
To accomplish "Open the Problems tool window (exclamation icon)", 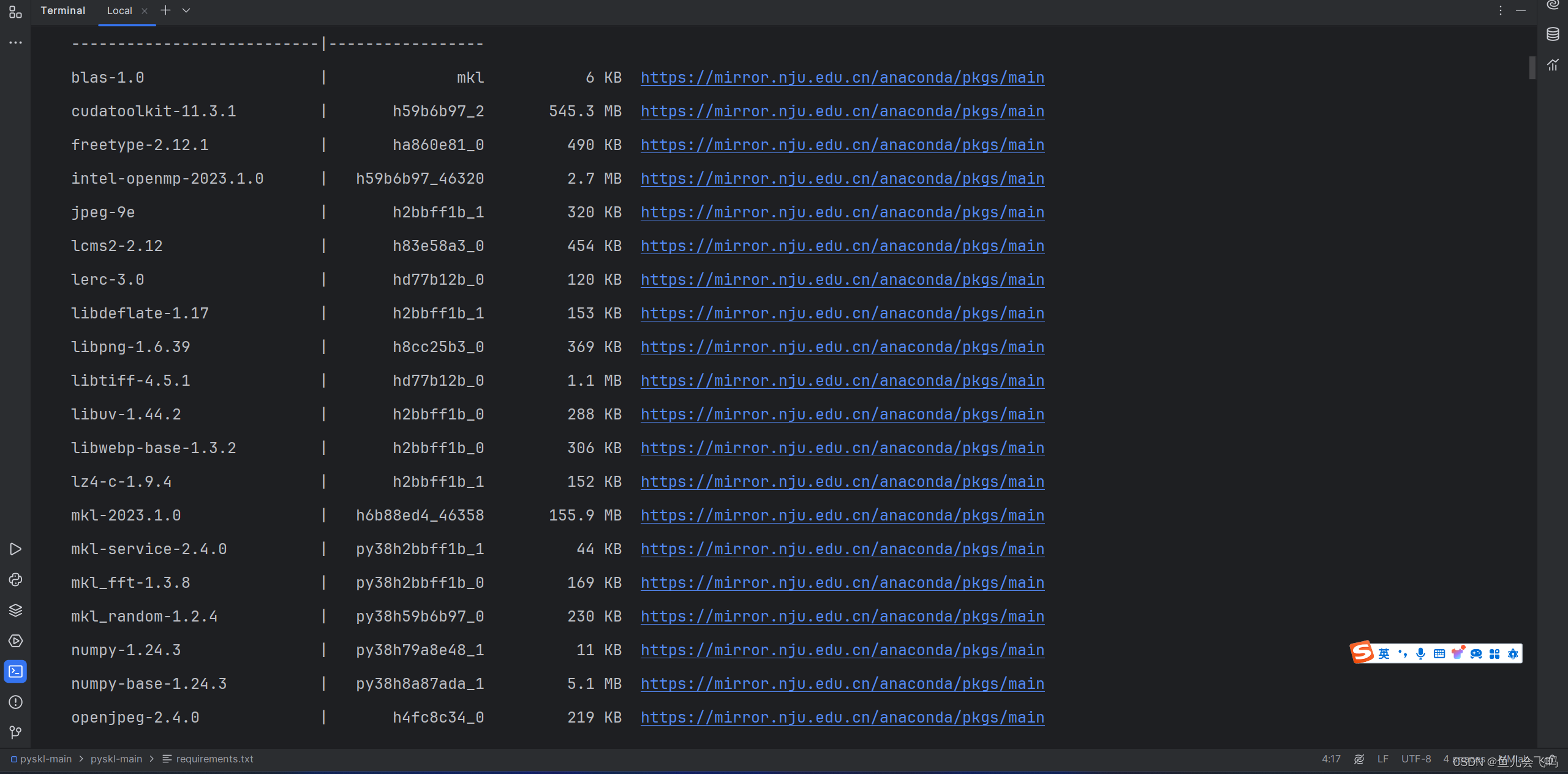I will click(15, 702).
